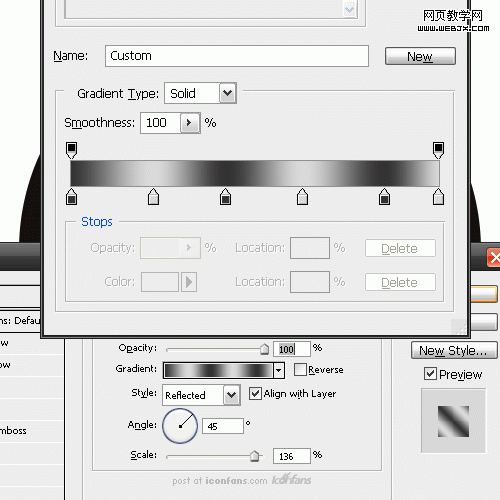The height and width of the screenshot is (500, 500).
Task: Select the first dark color stop
Action: tap(71, 197)
